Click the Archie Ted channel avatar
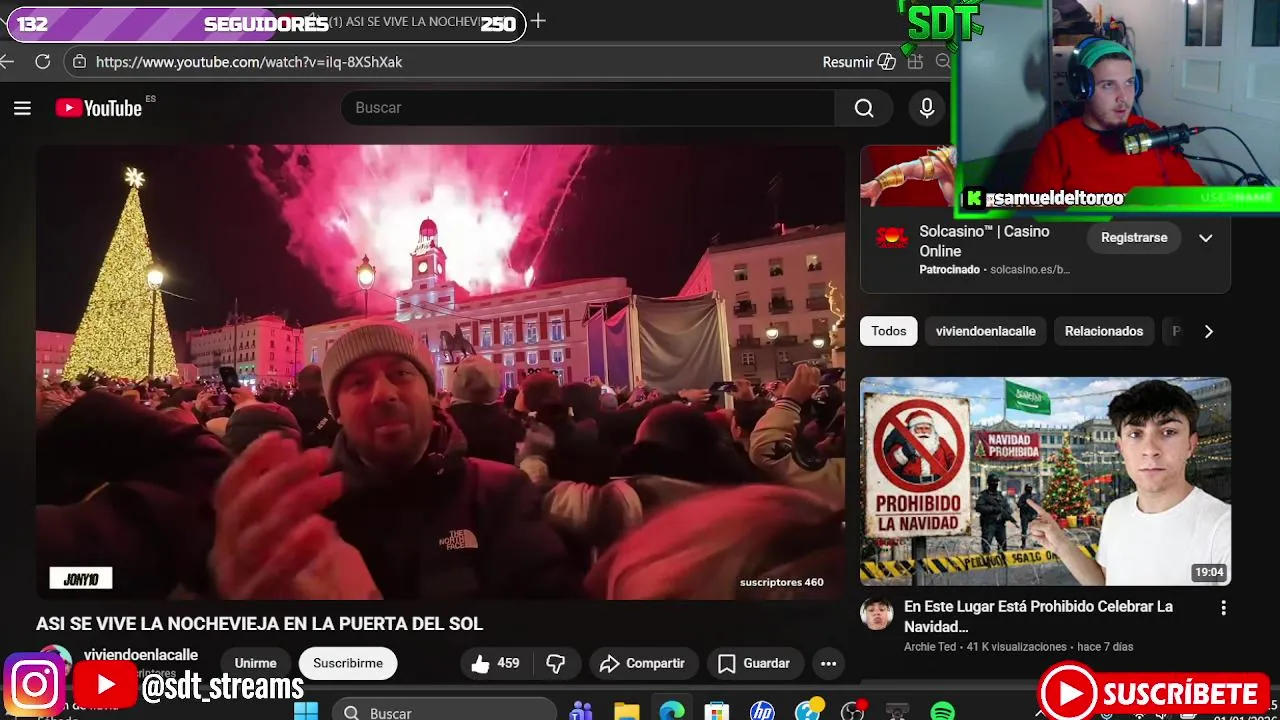 [877, 614]
